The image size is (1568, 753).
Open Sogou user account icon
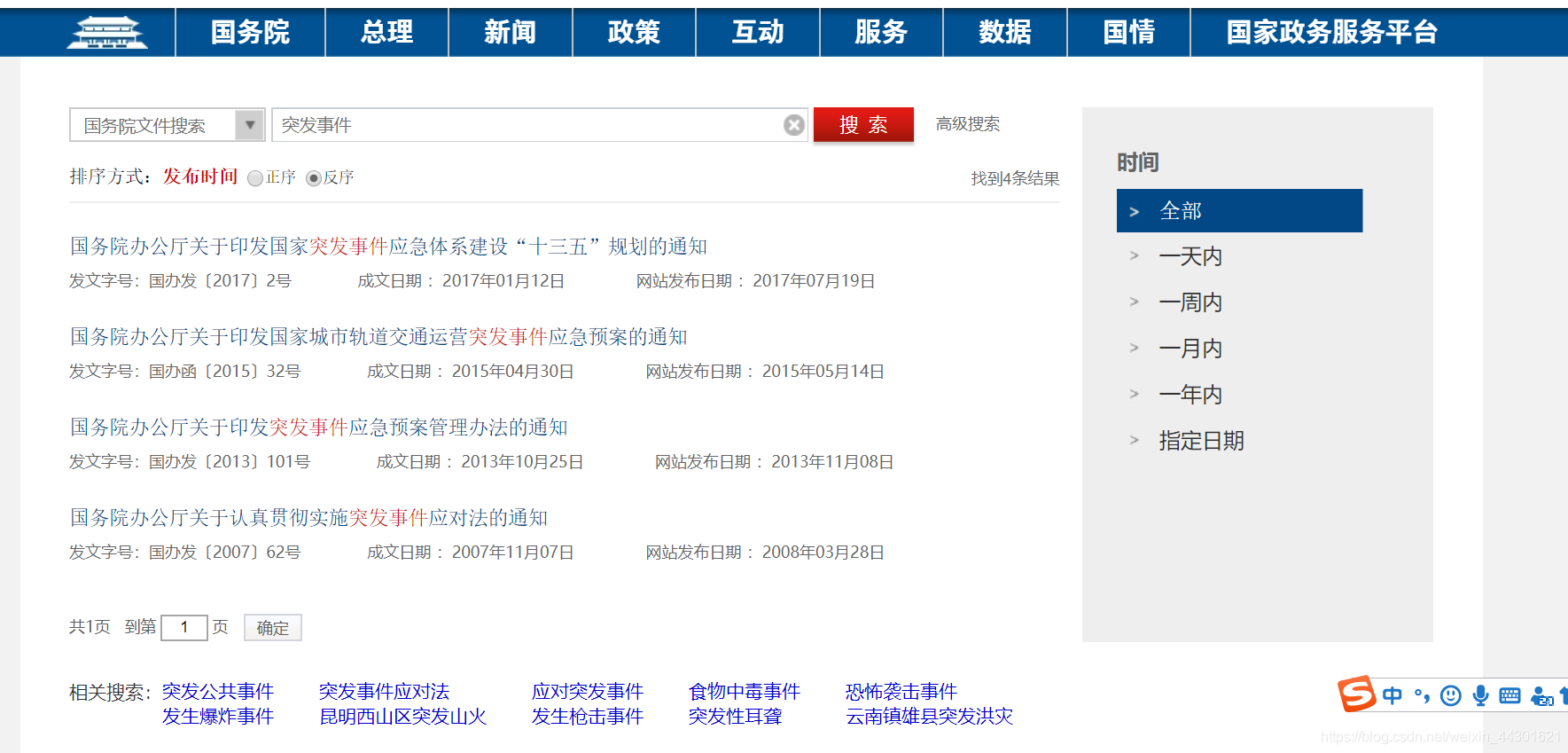click(1542, 695)
